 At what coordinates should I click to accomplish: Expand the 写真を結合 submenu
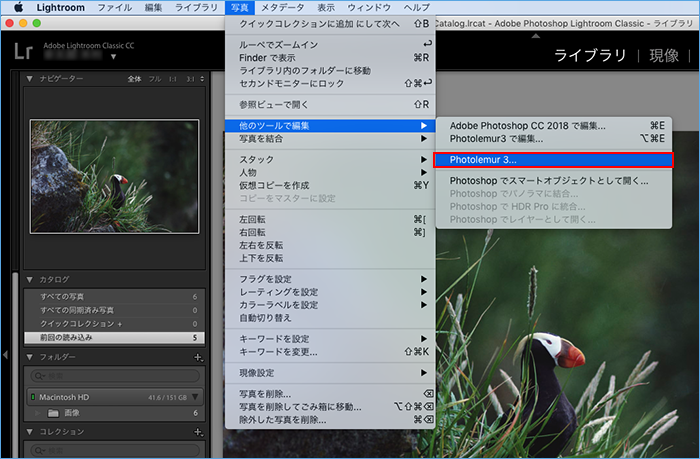click(330, 139)
